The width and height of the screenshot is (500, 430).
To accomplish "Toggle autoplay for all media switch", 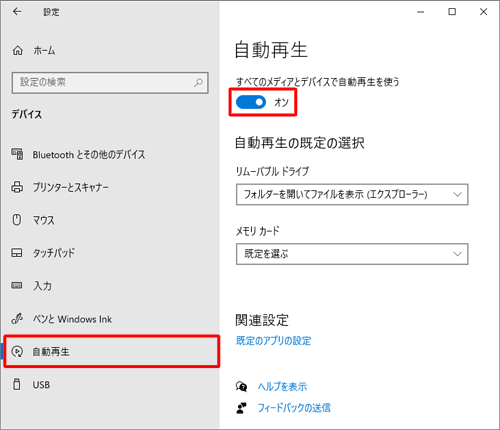I will point(251,102).
